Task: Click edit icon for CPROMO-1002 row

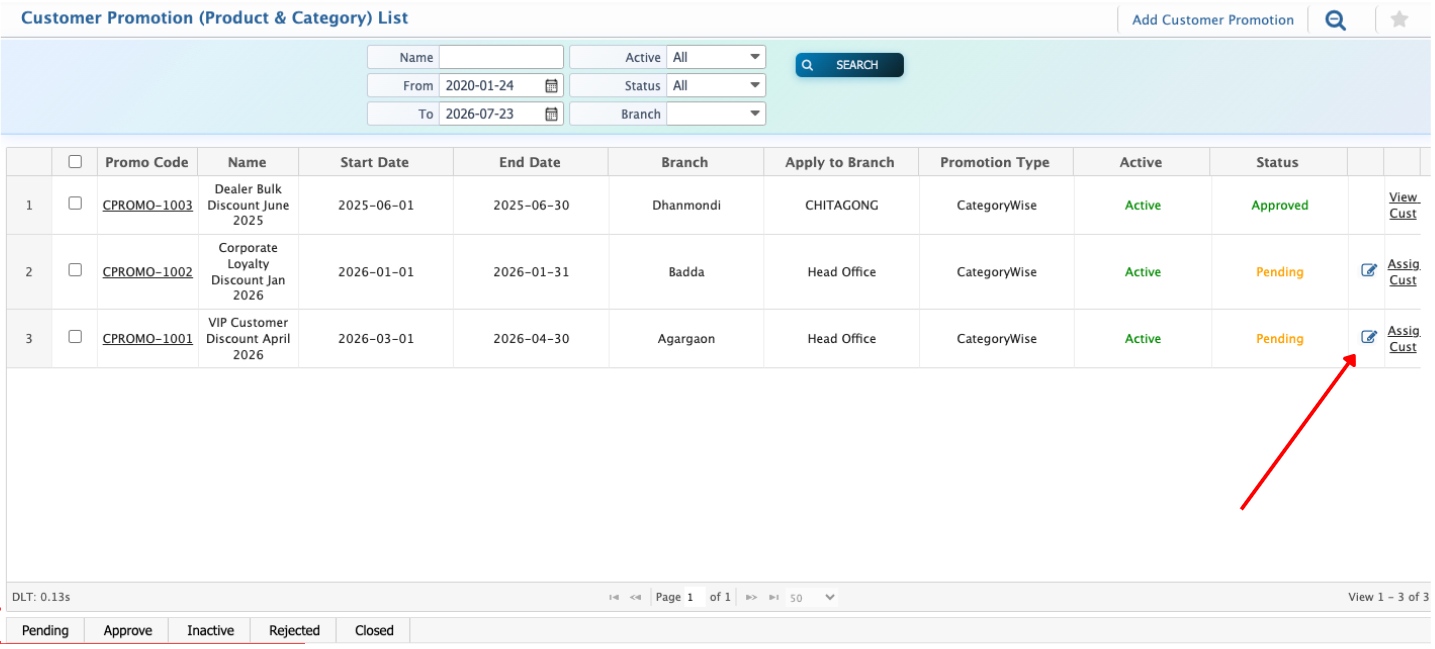Action: pos(1369,271)
